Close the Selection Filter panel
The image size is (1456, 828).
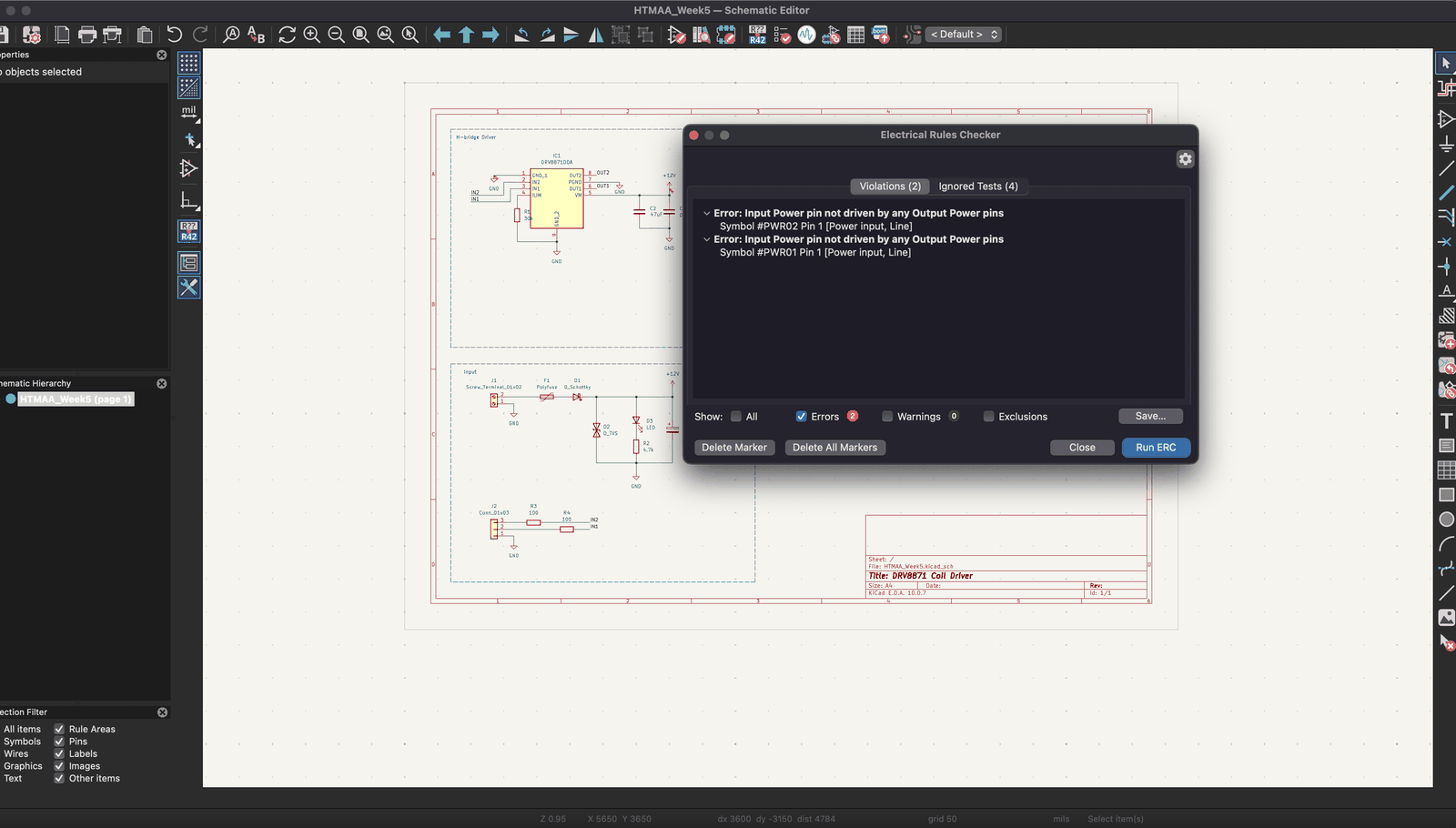click(162, 712)
